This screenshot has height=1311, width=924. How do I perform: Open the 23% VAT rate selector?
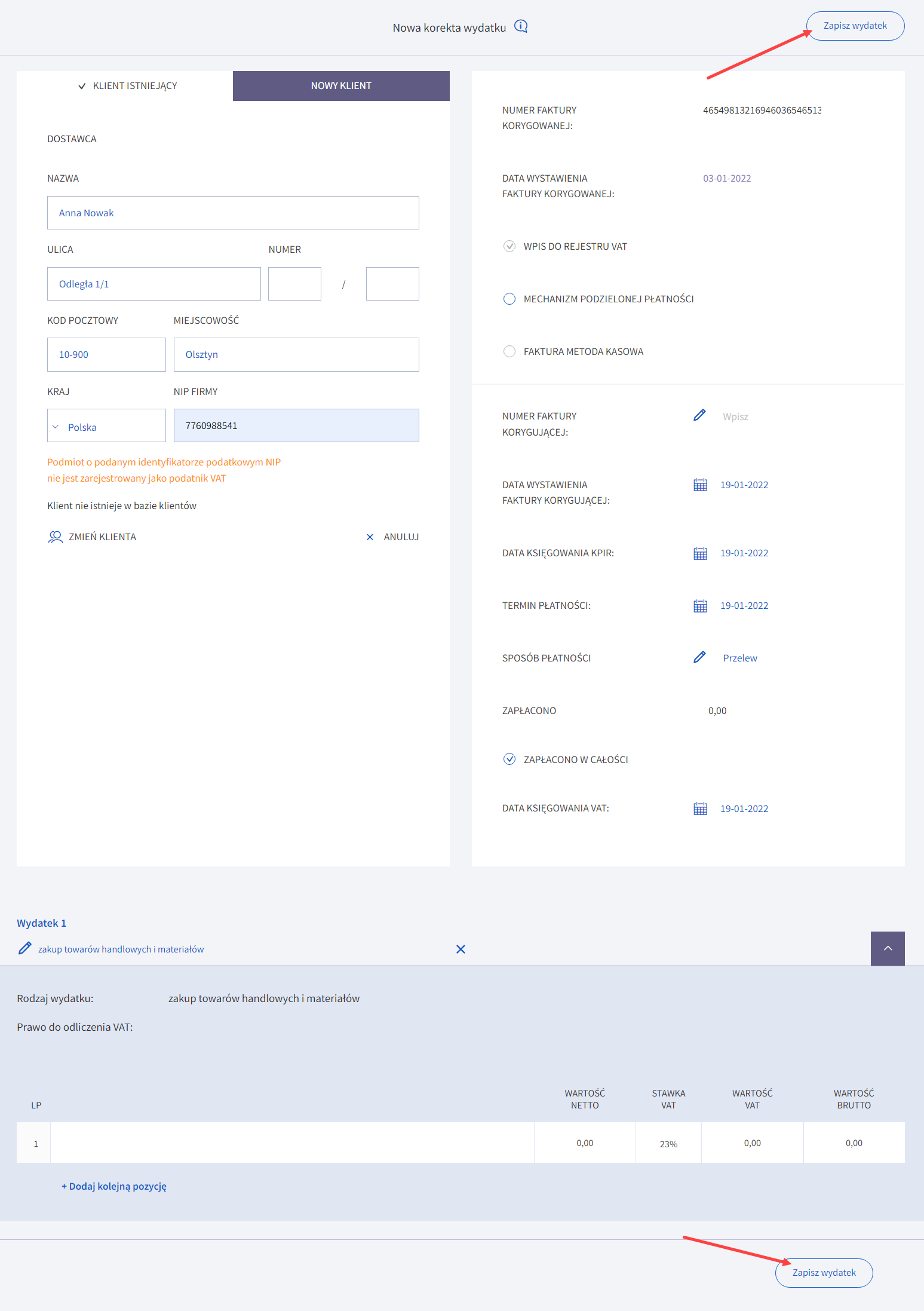668,1144
